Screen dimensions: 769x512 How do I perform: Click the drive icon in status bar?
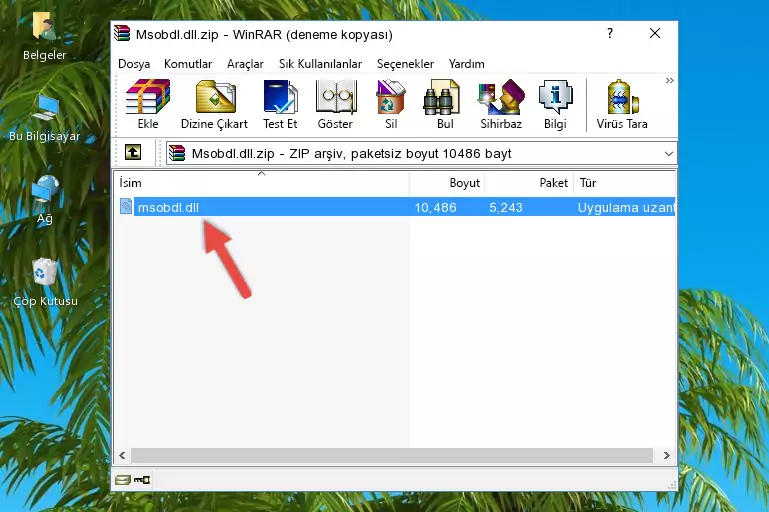(123, 480)
